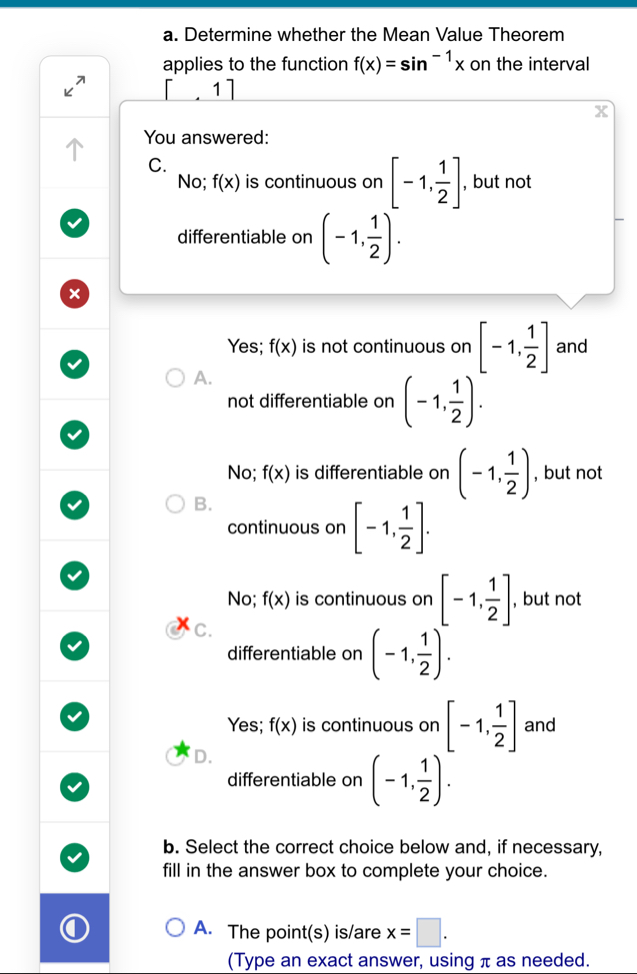The image size is (637, 974).
Task: Click the expand to fullscreen arrows icon
Action: pyautogui.click(x=74, y=87)
